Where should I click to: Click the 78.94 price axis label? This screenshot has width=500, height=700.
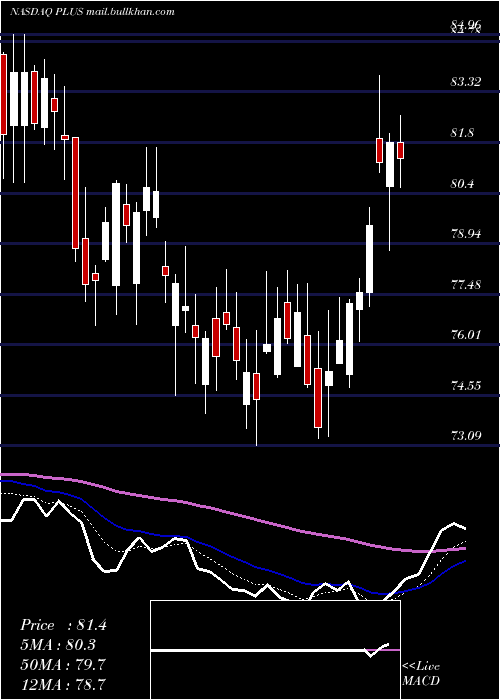tap(466, 233)
